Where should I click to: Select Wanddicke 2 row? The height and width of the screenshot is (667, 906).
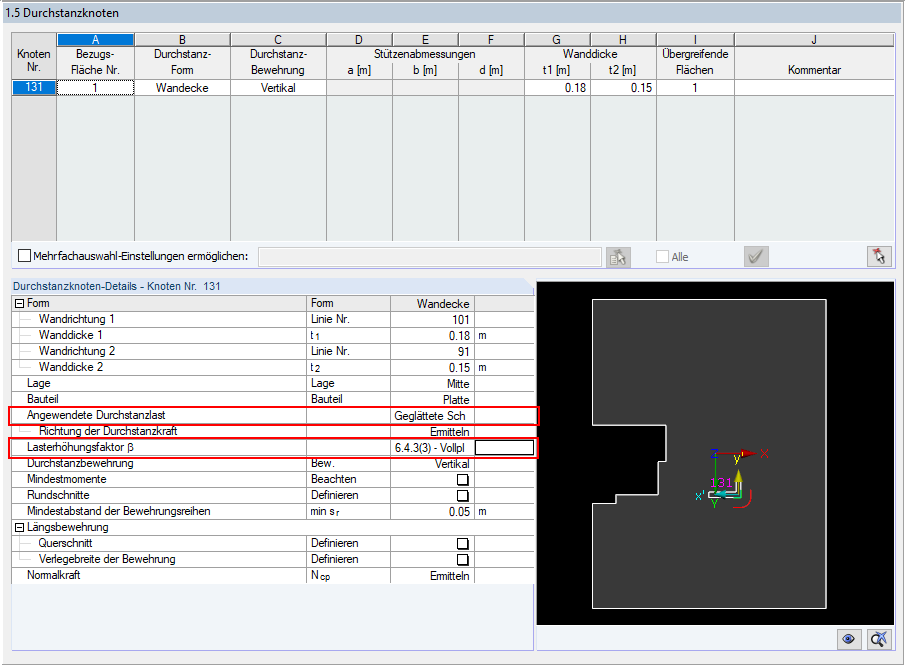tap(272, 368)
